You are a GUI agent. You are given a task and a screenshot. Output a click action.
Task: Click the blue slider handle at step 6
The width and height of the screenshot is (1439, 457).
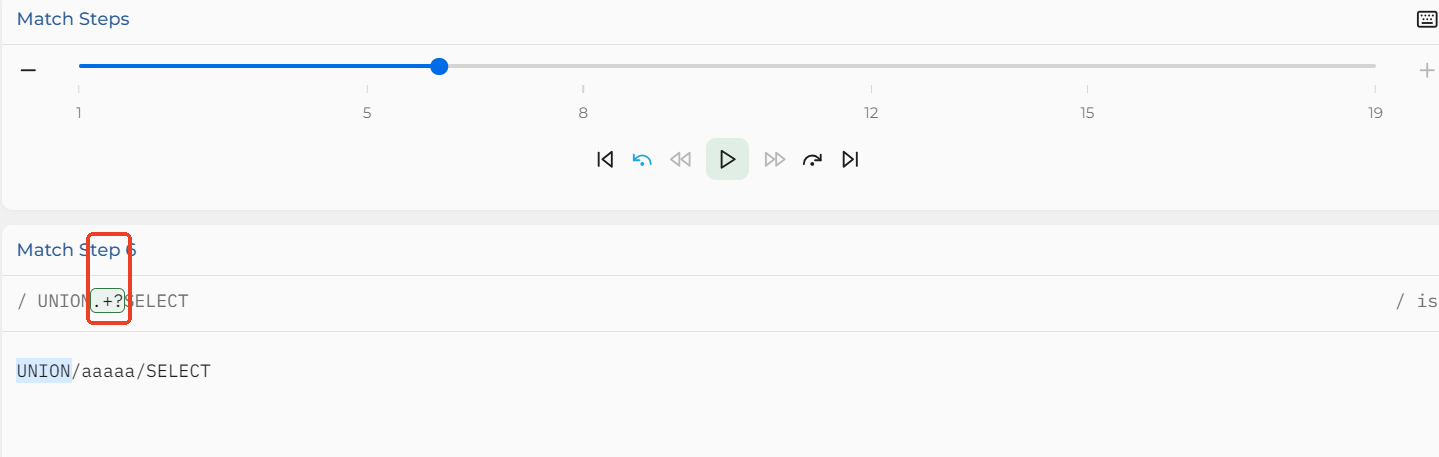coord(439,67)
